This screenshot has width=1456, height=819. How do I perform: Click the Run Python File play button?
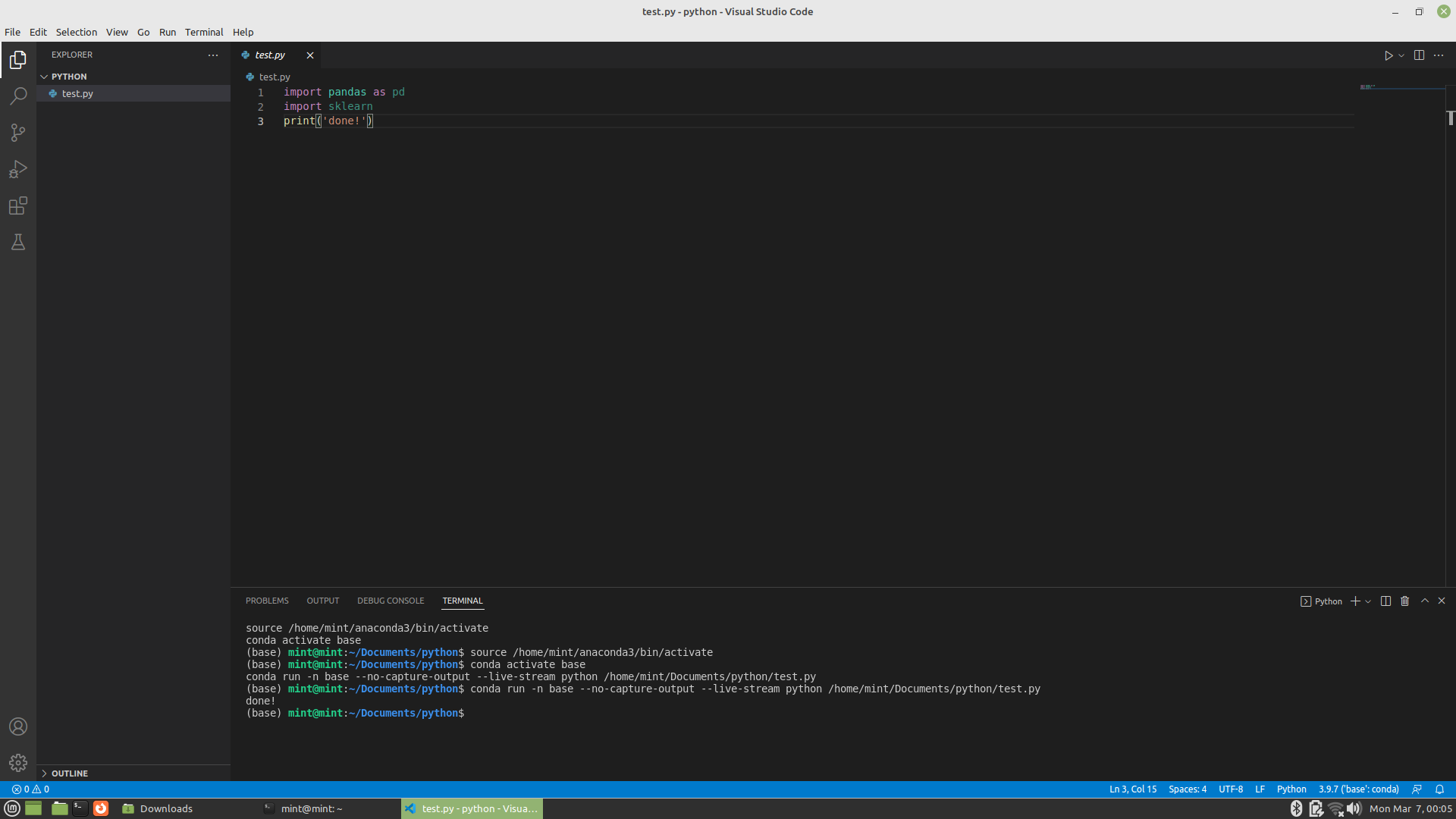point(1388,55)
